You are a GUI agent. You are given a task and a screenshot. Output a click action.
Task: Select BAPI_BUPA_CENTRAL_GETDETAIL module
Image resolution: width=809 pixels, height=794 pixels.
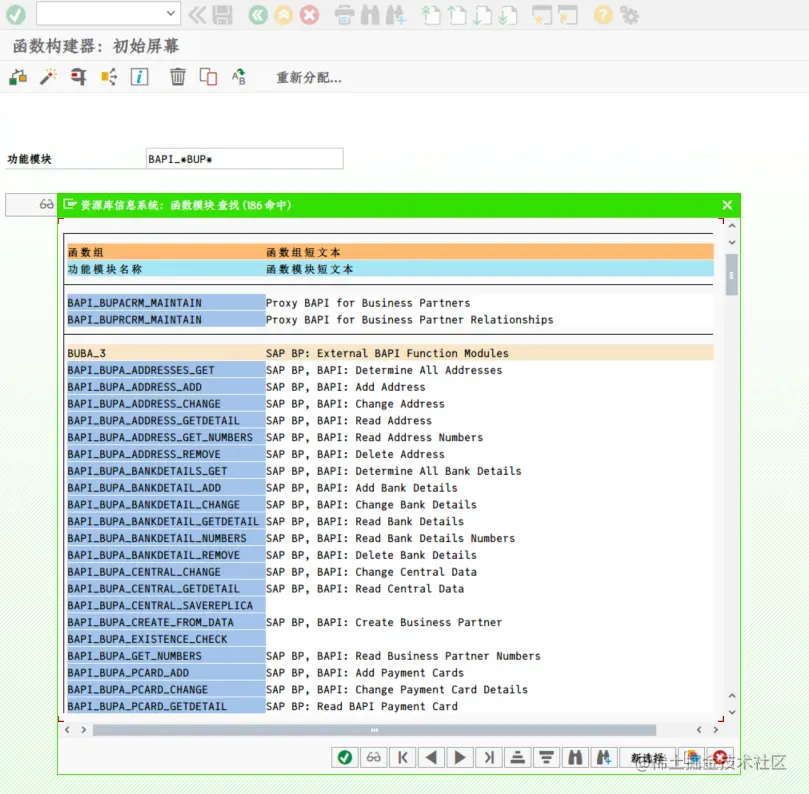[x=166, y=589]
